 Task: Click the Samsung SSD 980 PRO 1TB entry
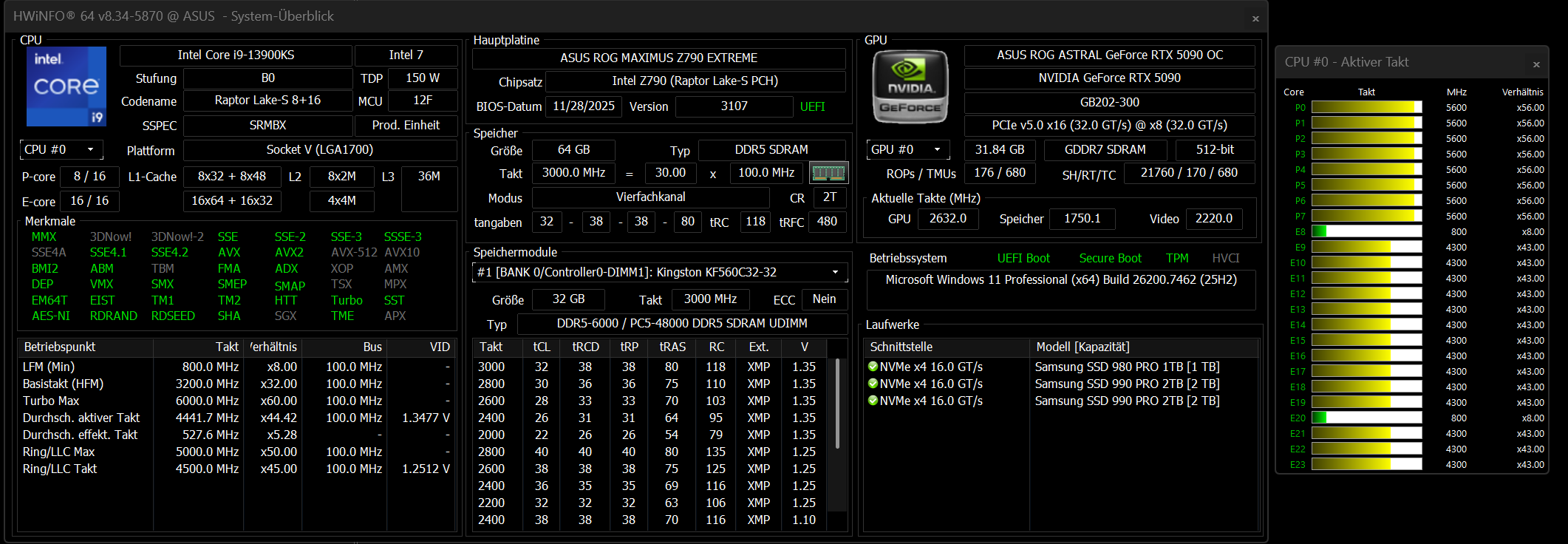[1127, 367]
